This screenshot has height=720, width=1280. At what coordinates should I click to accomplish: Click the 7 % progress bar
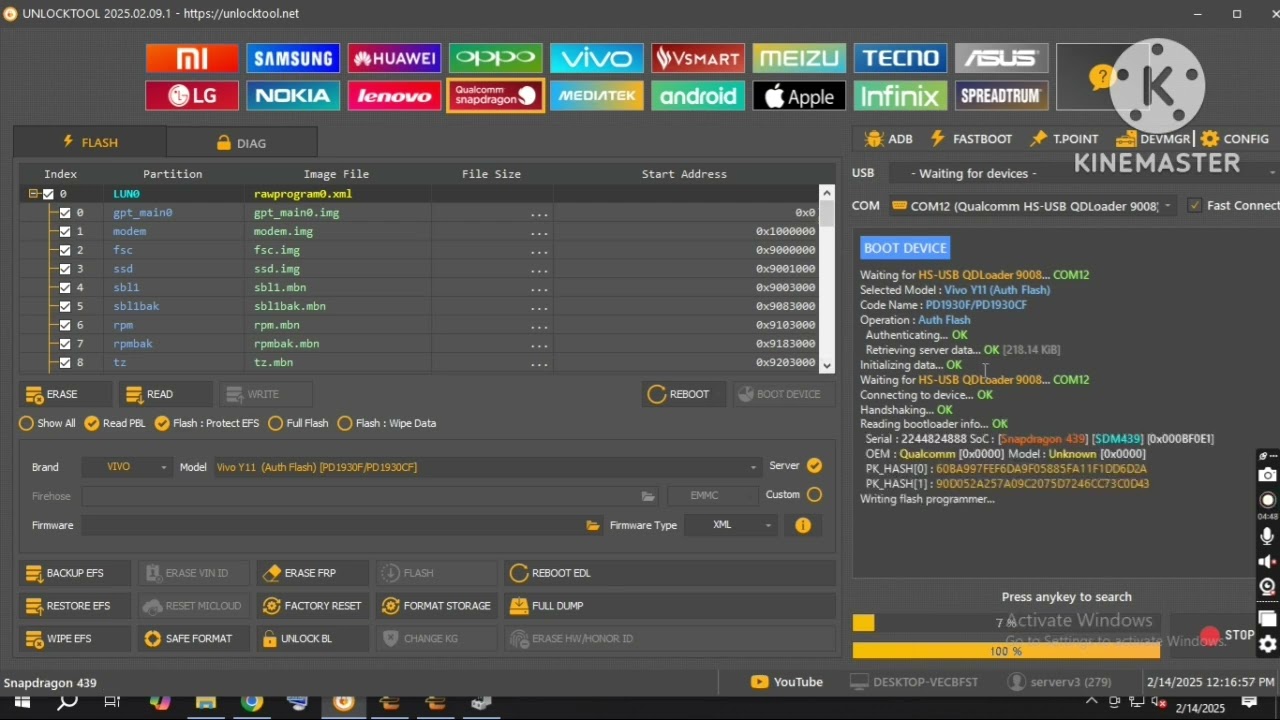(1006, 623)
